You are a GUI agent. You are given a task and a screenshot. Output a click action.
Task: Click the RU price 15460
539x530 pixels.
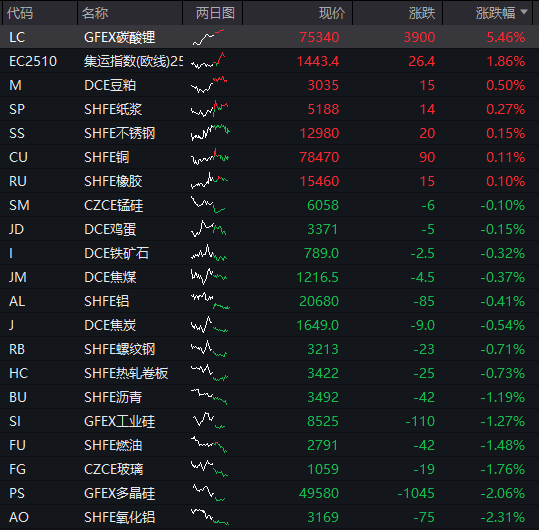pos(319,181)
